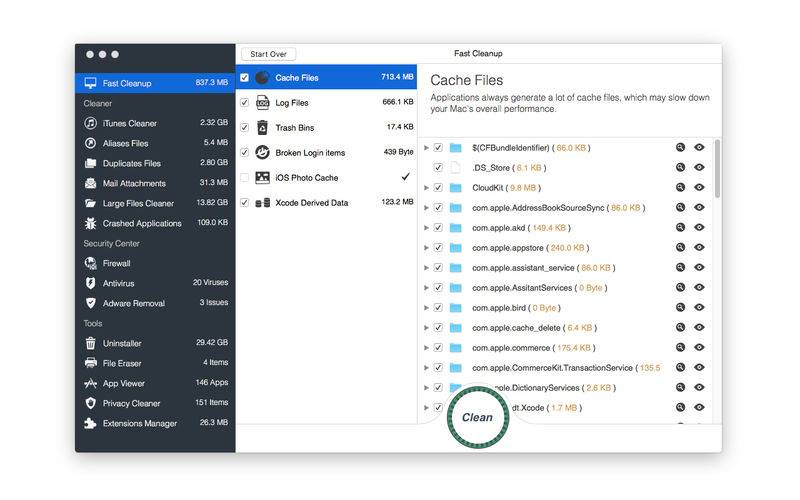Uncheck the Cache Files checkbox
This screenshot has height=500, width=800.
[244, 78]
